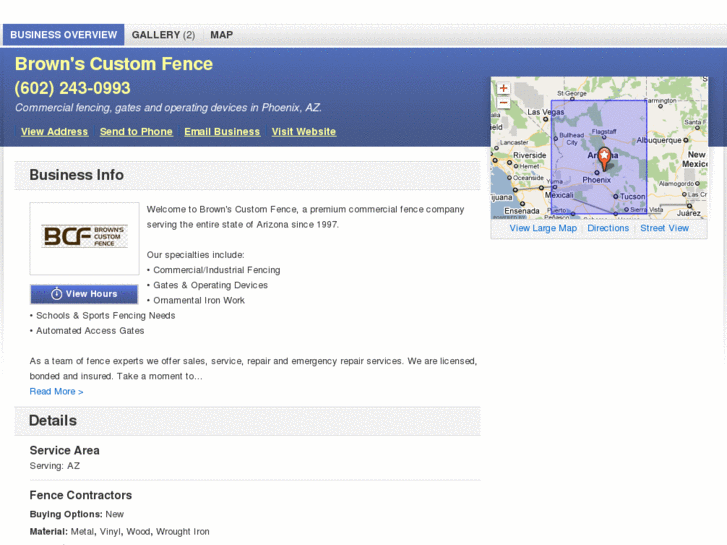Click Phoenix label on the map
Screen dimensions: 727x545
[x=596, y=180]
